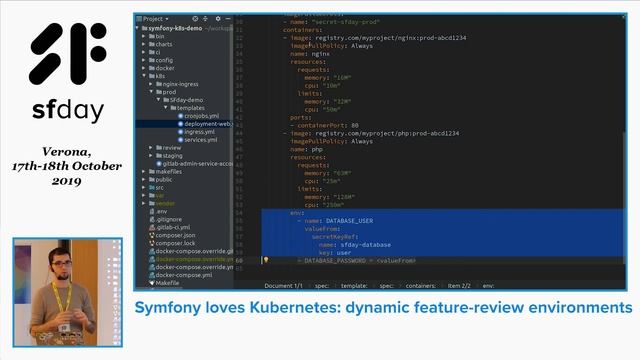This screenshot has height=360, width=640.
Task: Expand the bin folder
Action: point(144,36)
